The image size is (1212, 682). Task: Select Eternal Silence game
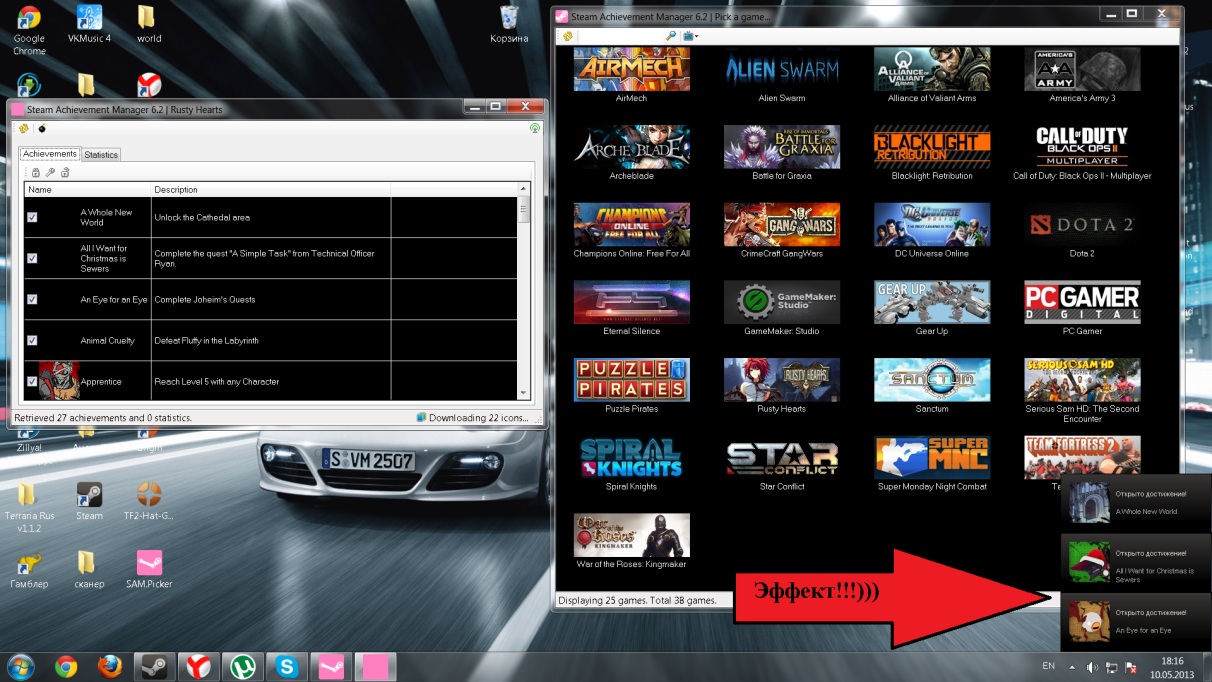pos(631,302)
